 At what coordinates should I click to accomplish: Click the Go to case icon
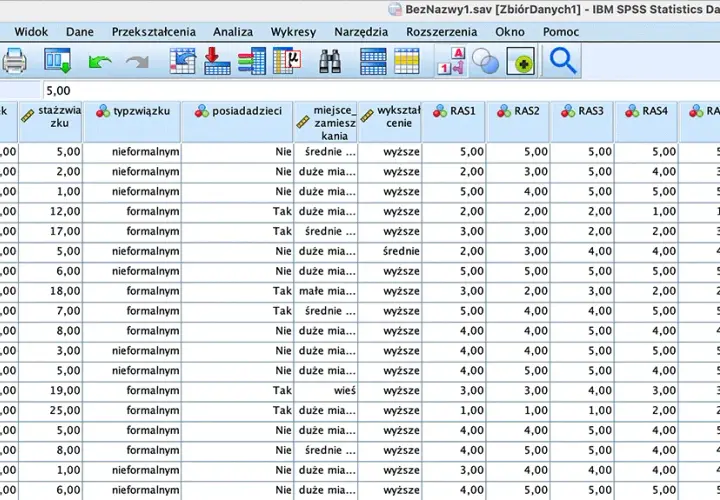click(183, 61)
